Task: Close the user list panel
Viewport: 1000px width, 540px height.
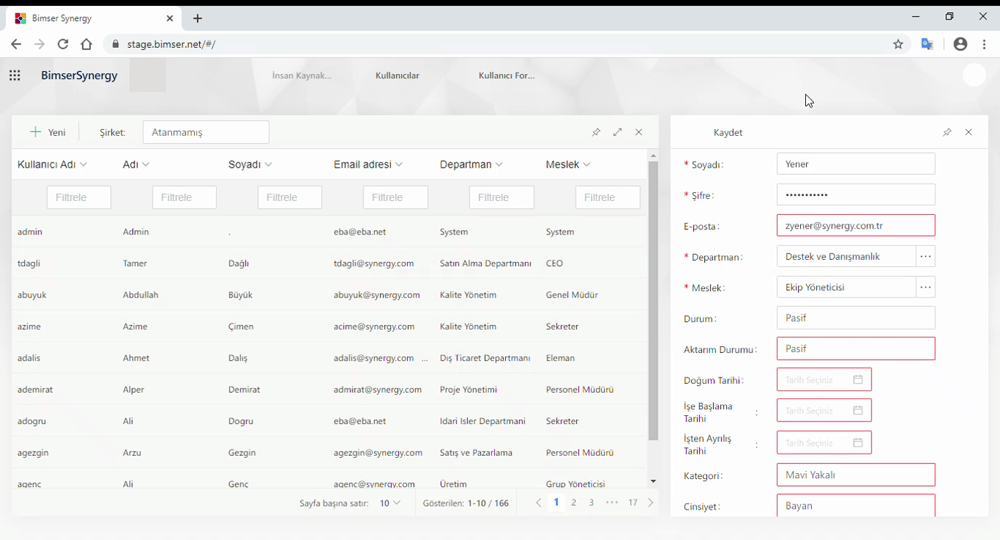Action: [x=639, y=132]
